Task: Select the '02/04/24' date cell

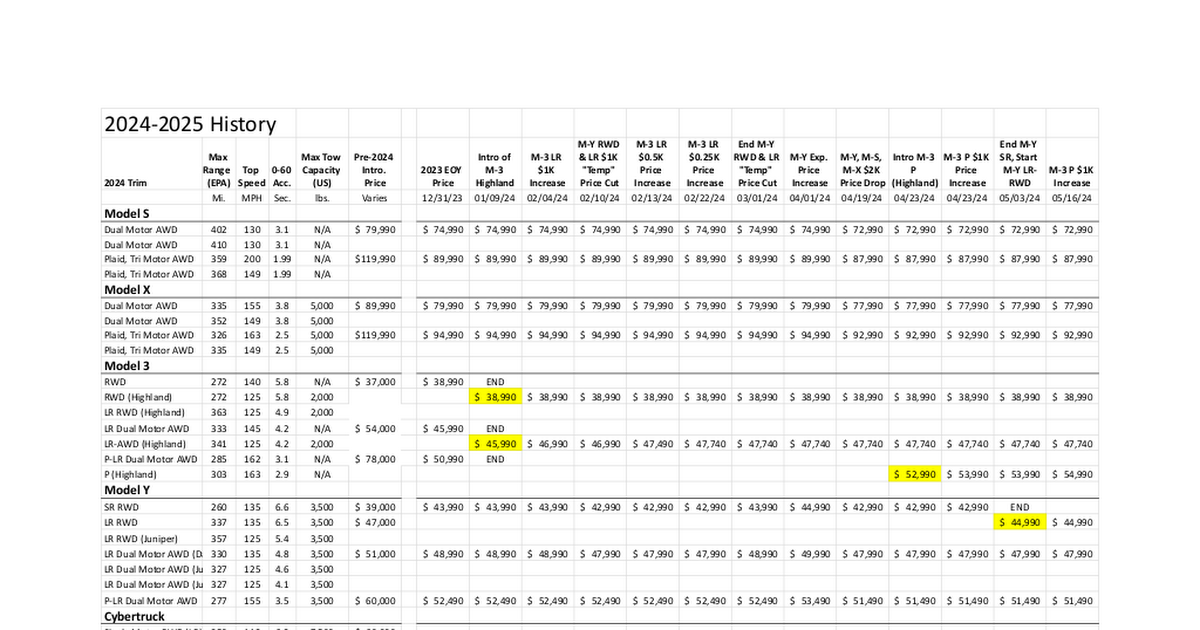Action: coord(547,198)
